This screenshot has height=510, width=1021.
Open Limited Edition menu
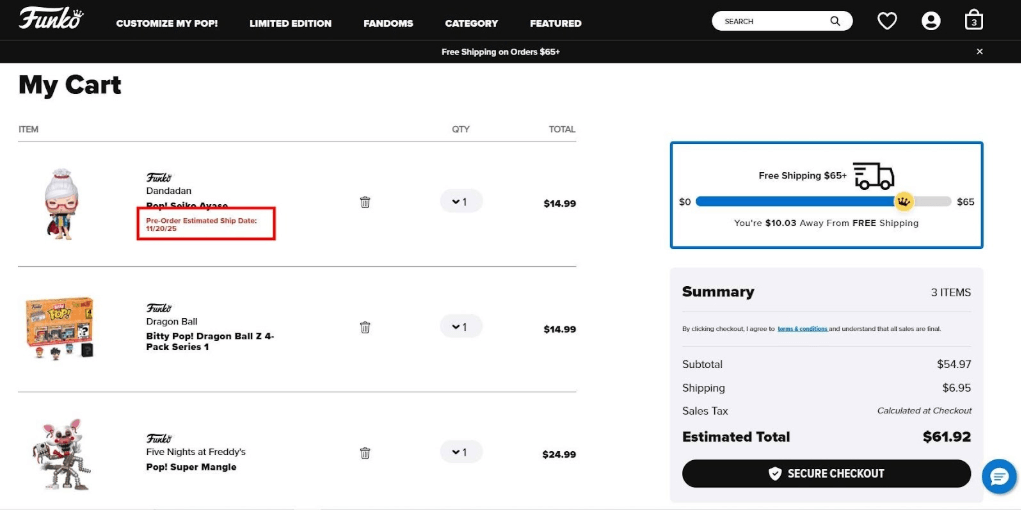coord(290,23)
